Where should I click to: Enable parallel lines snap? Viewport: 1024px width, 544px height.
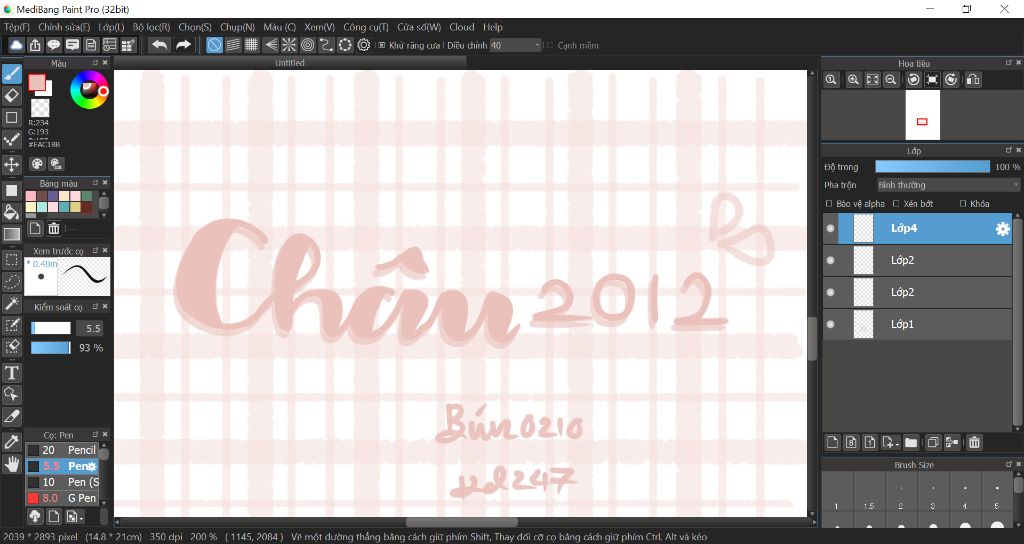(x=232, y=45)
